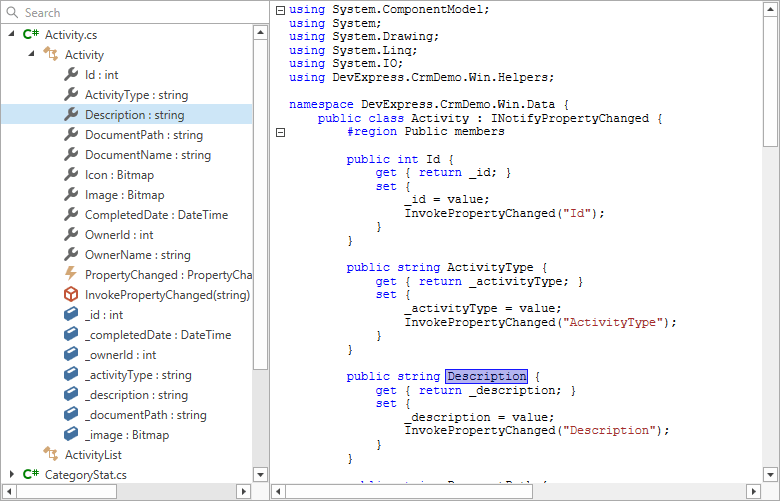Select '_completedDate : DateTime' field
The width and height of the screenshot is (780, 501).
point(158,334)
